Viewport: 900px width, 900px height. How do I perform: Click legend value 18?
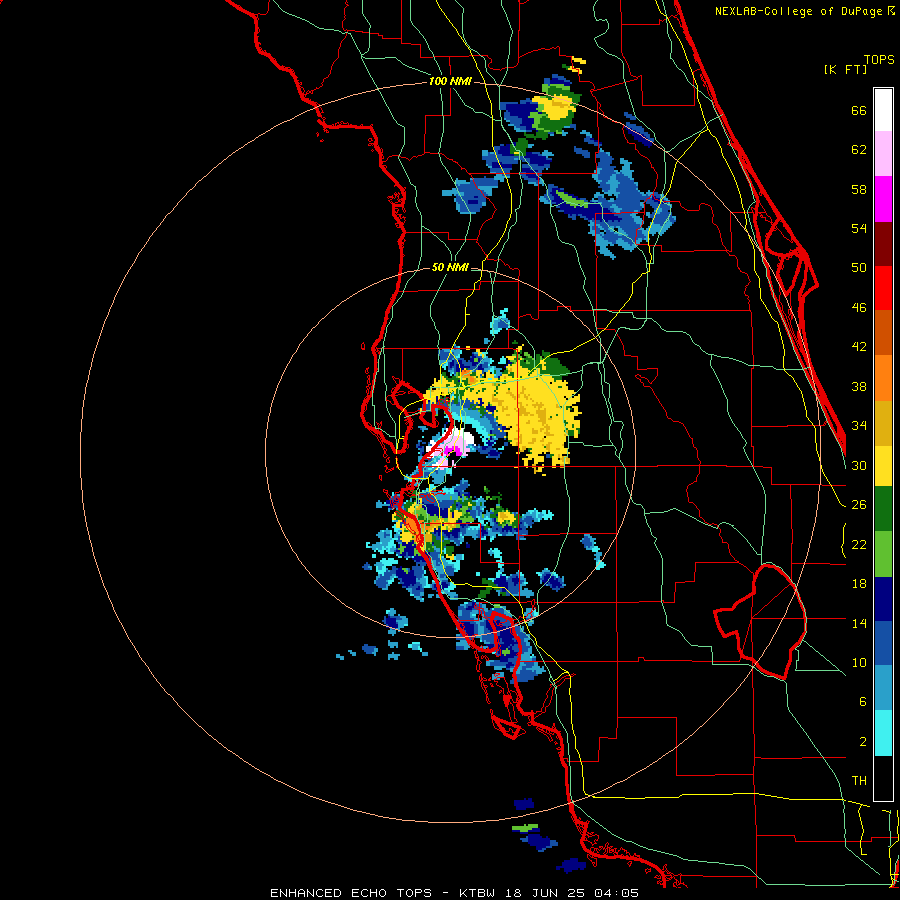[859, 584]
